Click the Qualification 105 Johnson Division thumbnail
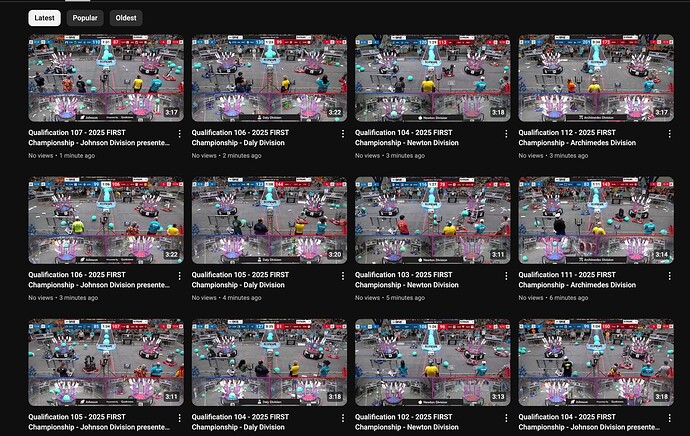 point(106,362)
